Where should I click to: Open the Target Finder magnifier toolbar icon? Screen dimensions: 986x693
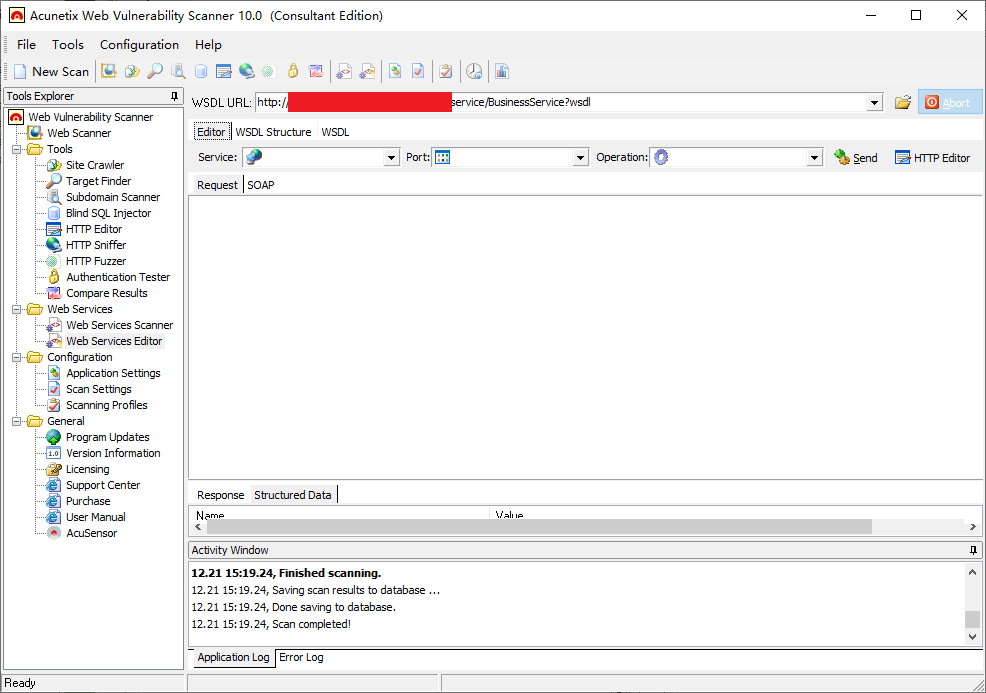point(155,71)
